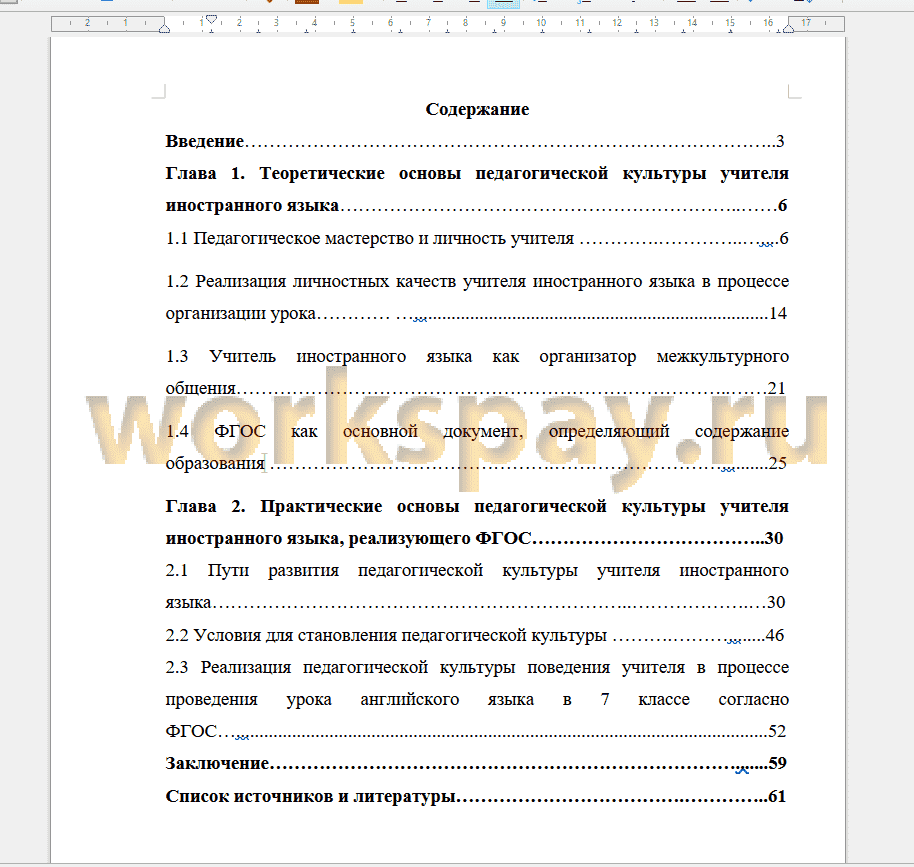Click the line "1.2 Реализация личностных качеств"
Image resolution: width=914 pixels, height=867 pixels.
[x=477, y=282]
